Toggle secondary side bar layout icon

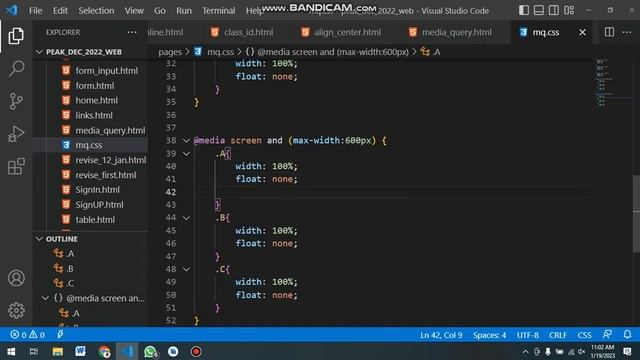(553, 10)
